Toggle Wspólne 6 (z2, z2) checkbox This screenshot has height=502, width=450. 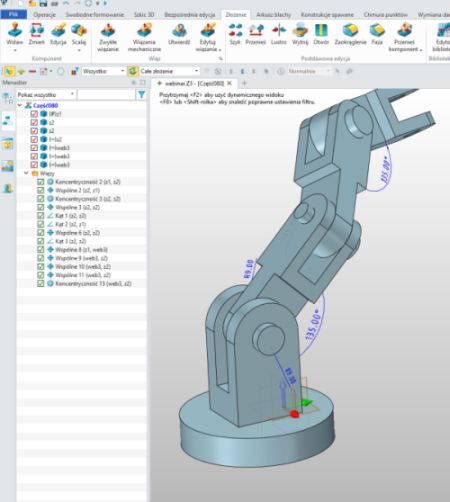click(40, 233)
